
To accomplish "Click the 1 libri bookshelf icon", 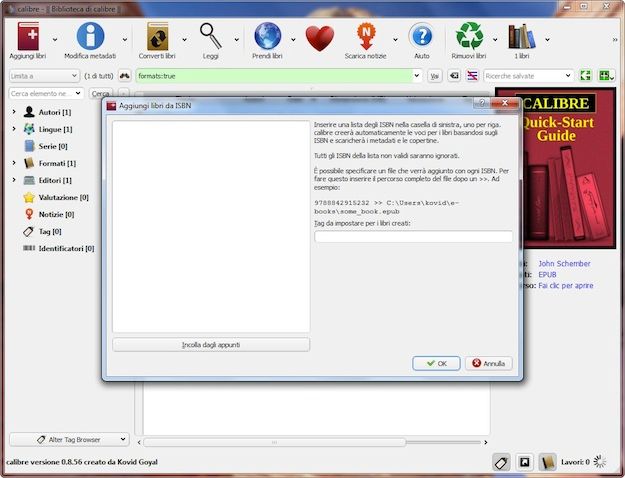I will pos(522,36).
